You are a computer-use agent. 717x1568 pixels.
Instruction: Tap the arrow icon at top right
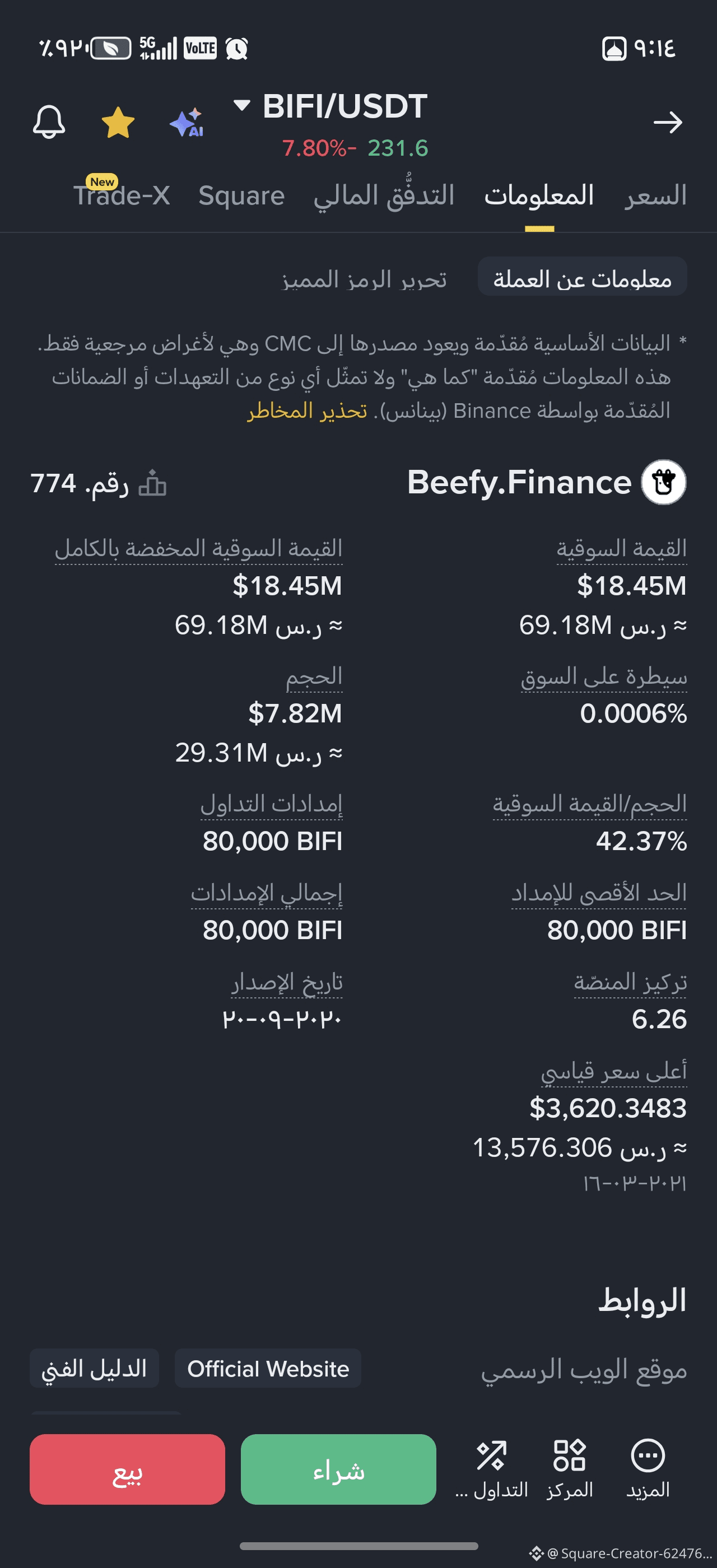click(x=667, y=122)
